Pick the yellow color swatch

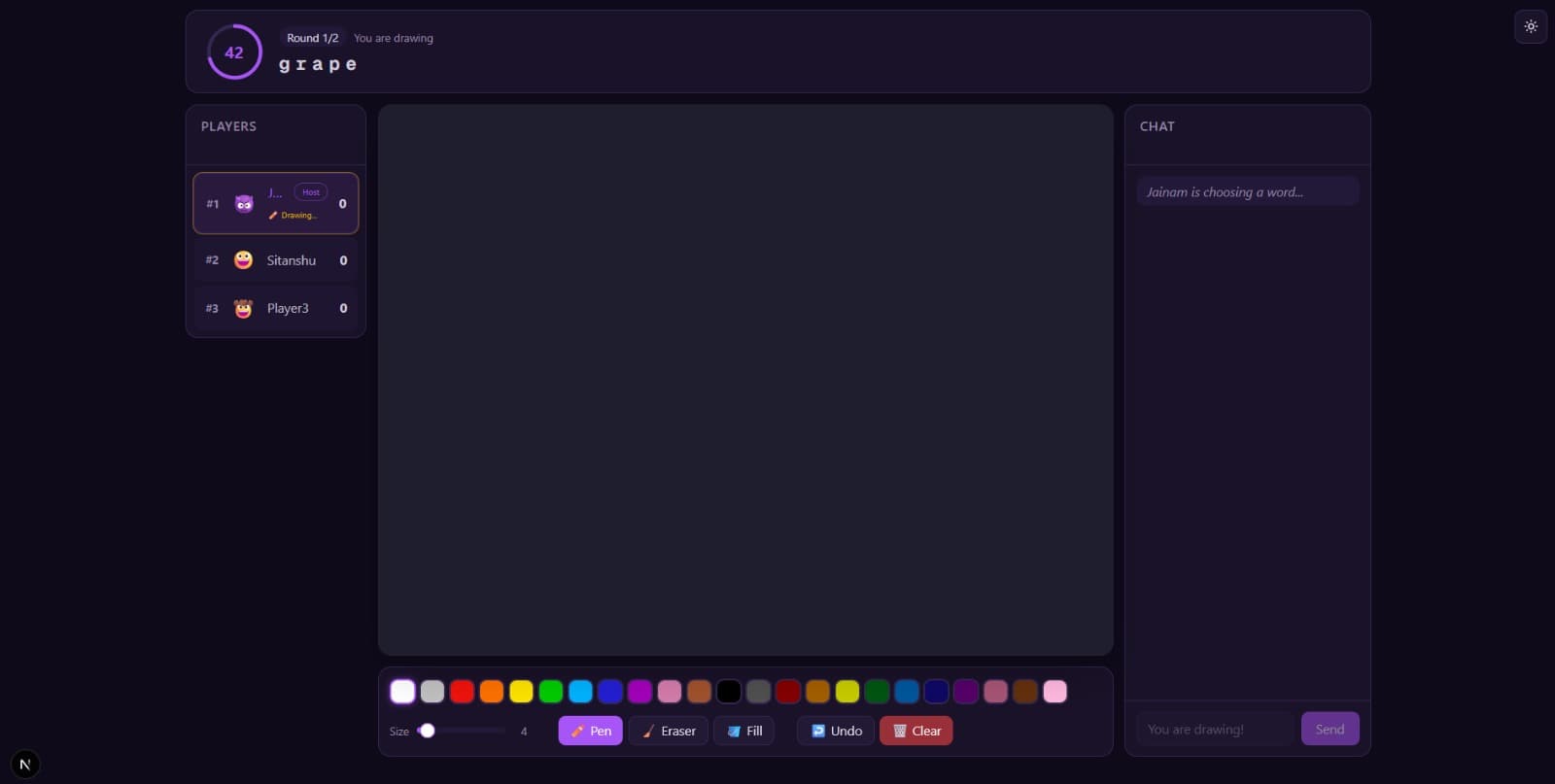(521, 691)
